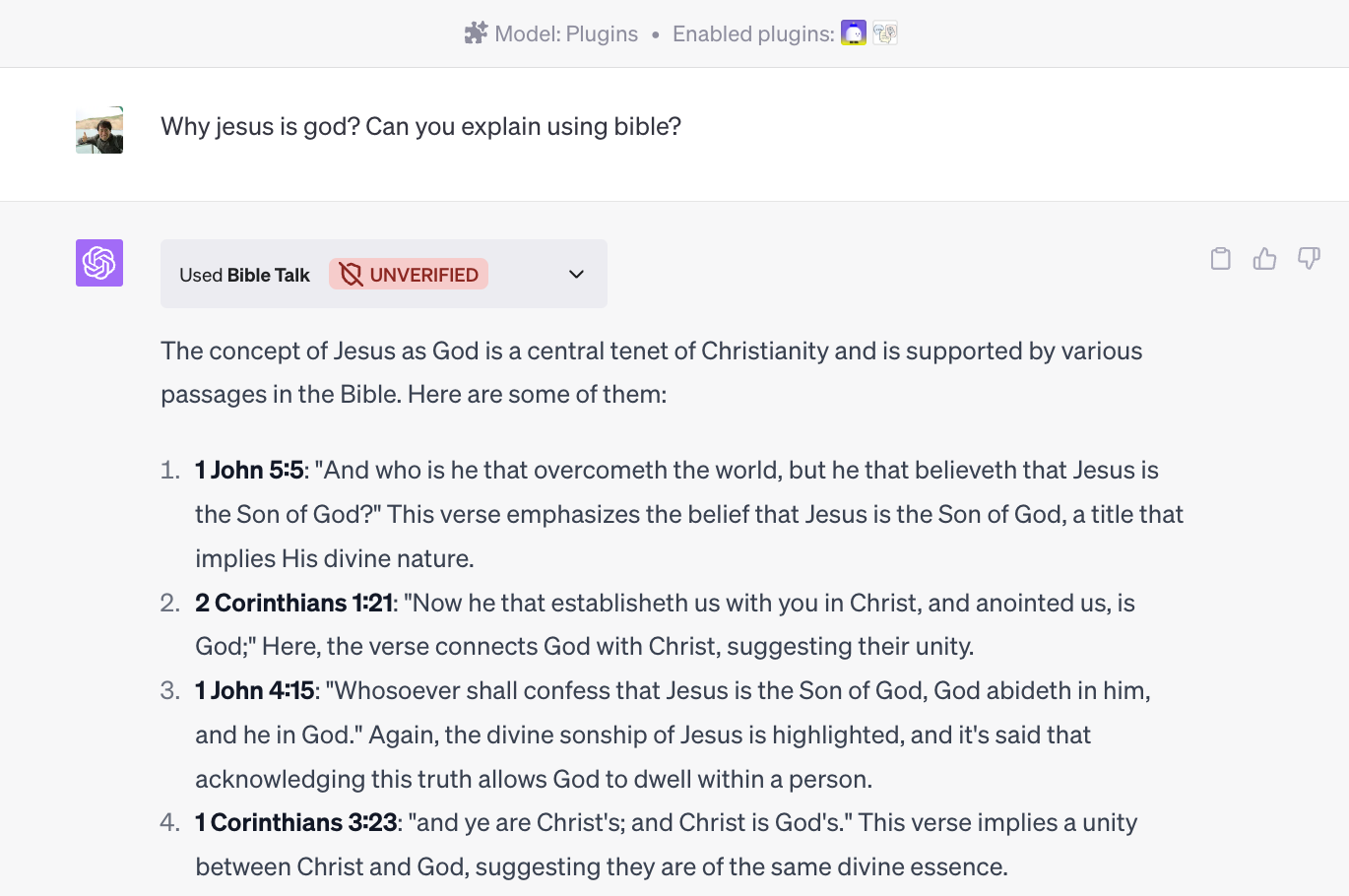Copy the response with the clipboard icon

pos(1220,258)
